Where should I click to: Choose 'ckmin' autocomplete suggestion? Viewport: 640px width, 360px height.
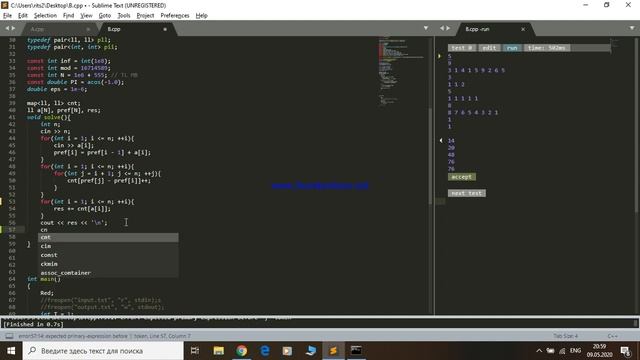pyautogui.click(x=108, y=264)
